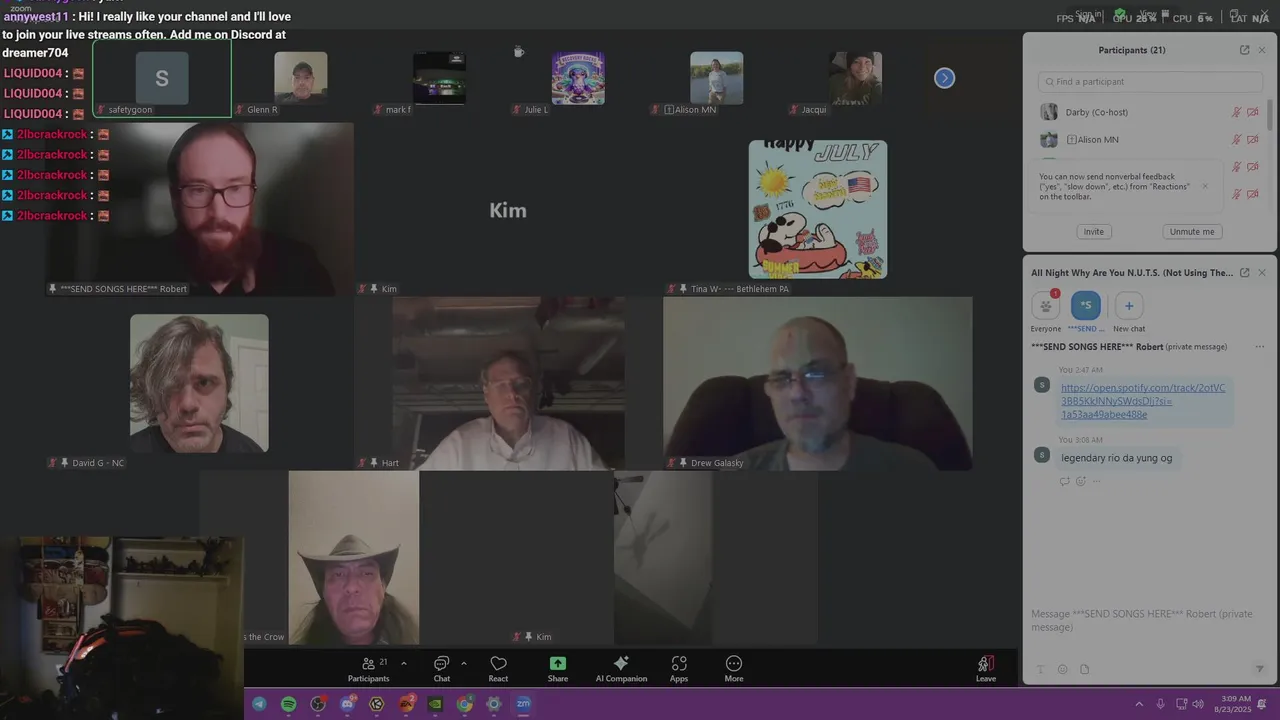Open Zoom icon in the taskbar
This screenshot has width=1280, height=720.
pos(523,704)
